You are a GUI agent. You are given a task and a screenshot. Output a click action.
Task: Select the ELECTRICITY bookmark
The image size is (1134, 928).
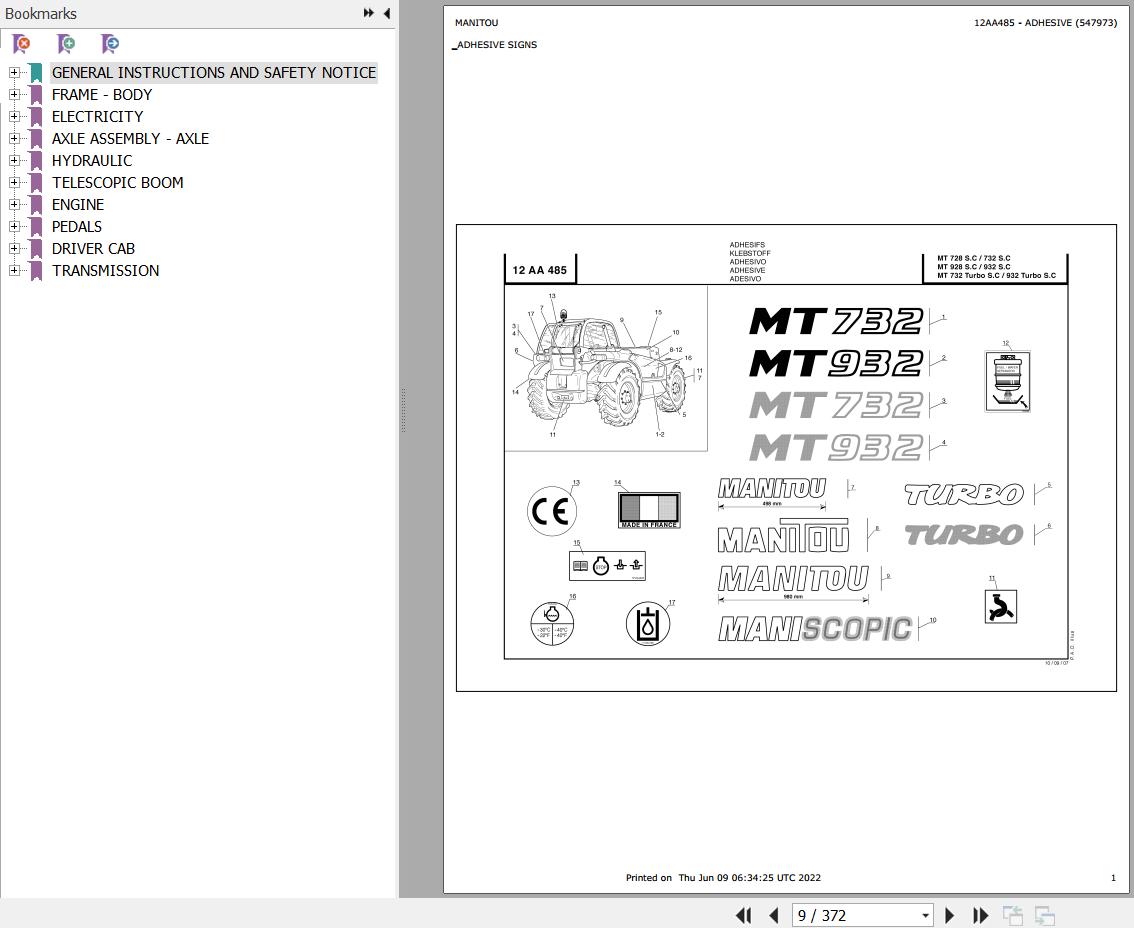[98, 116]
